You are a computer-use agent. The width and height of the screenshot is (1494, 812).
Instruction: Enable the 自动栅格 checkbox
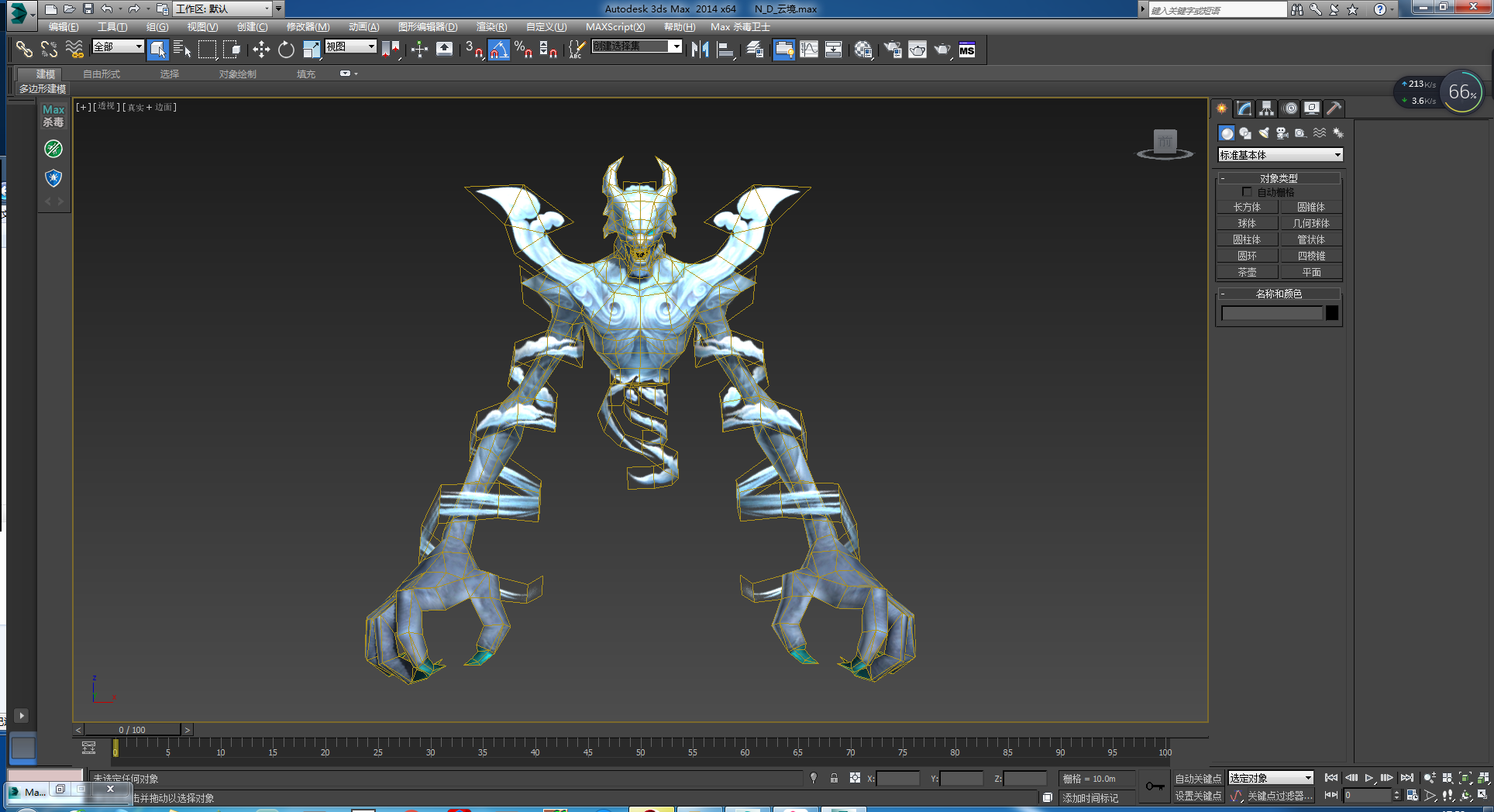point(1247,191)
